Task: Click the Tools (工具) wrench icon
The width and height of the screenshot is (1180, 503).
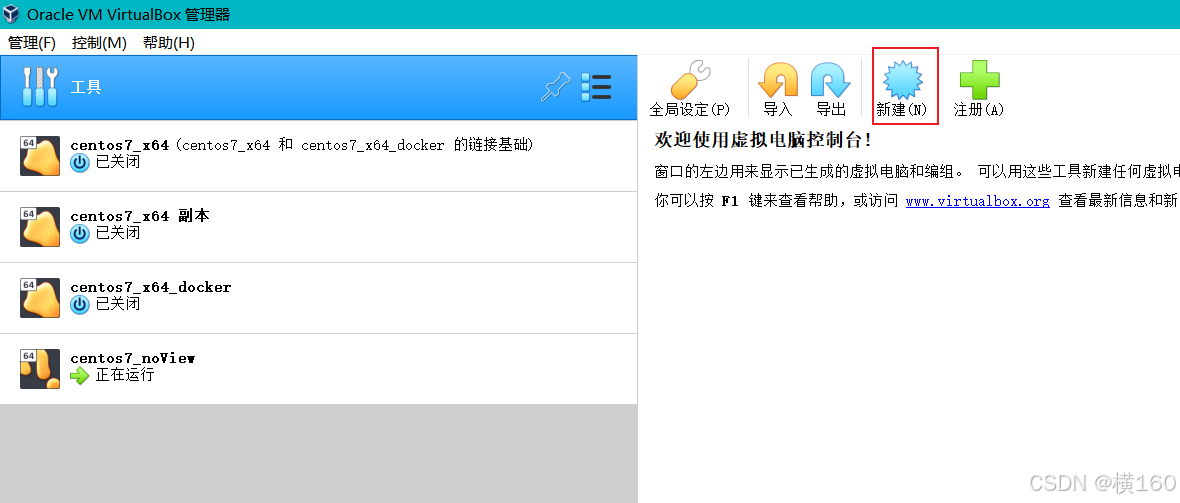Action: [x=40, y=87]
